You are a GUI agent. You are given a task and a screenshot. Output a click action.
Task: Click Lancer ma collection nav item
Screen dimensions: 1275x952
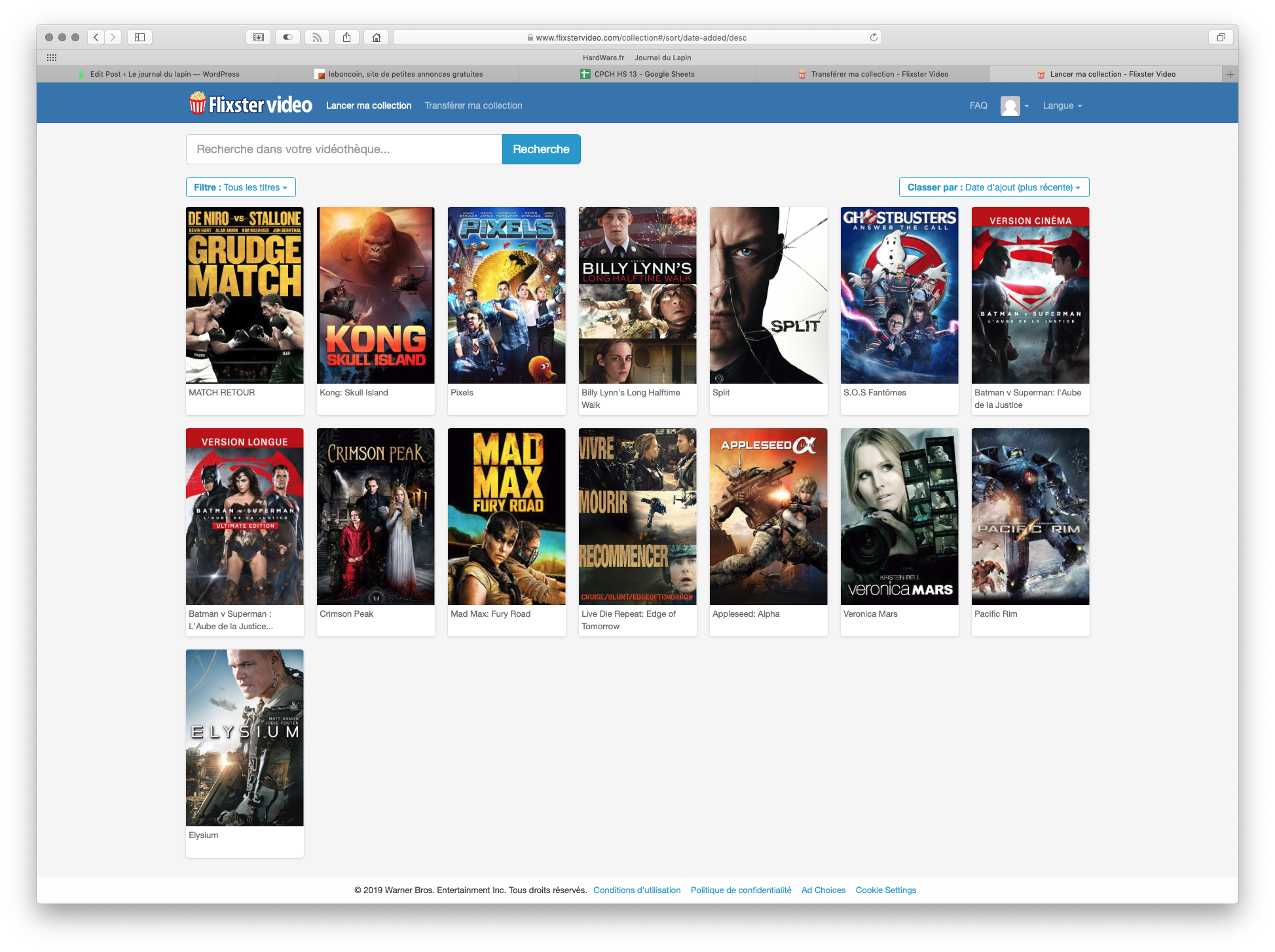coord(369,105)
